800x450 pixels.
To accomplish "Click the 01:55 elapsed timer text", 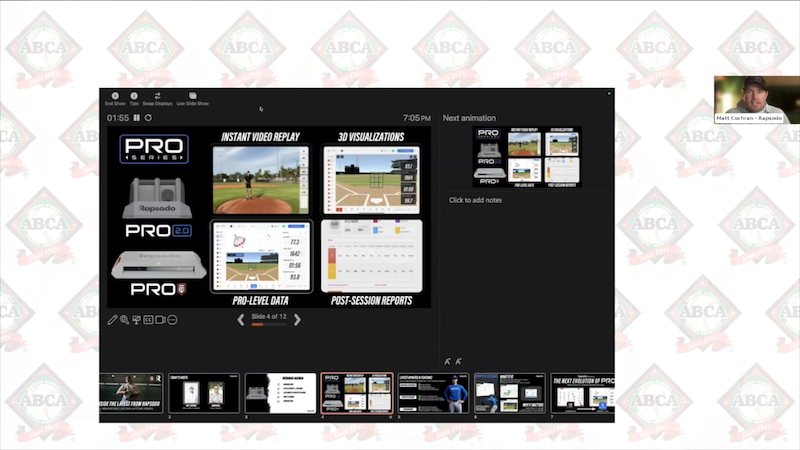I will pos(118,118).
